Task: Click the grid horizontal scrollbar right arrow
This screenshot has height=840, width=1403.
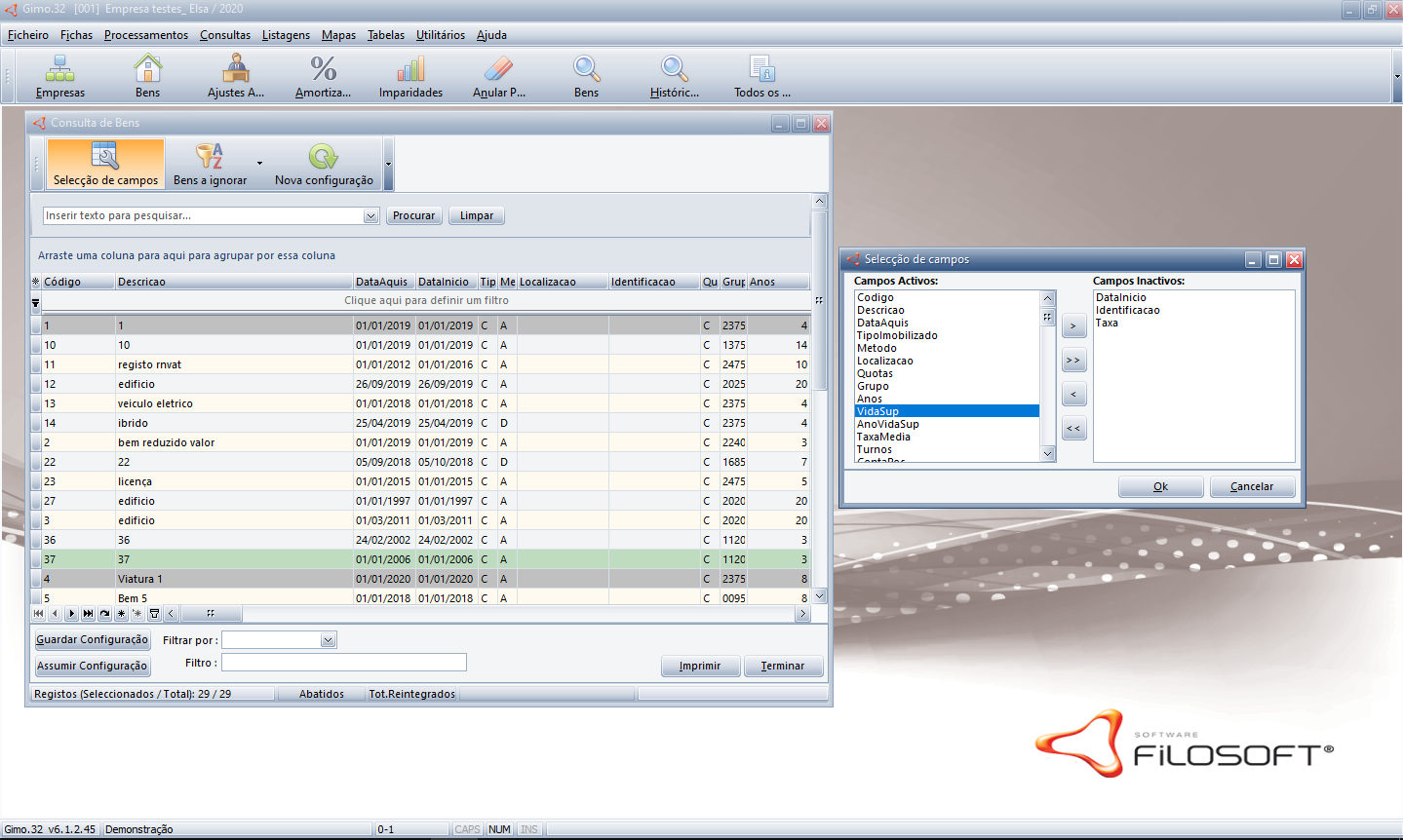Action: 802,614
